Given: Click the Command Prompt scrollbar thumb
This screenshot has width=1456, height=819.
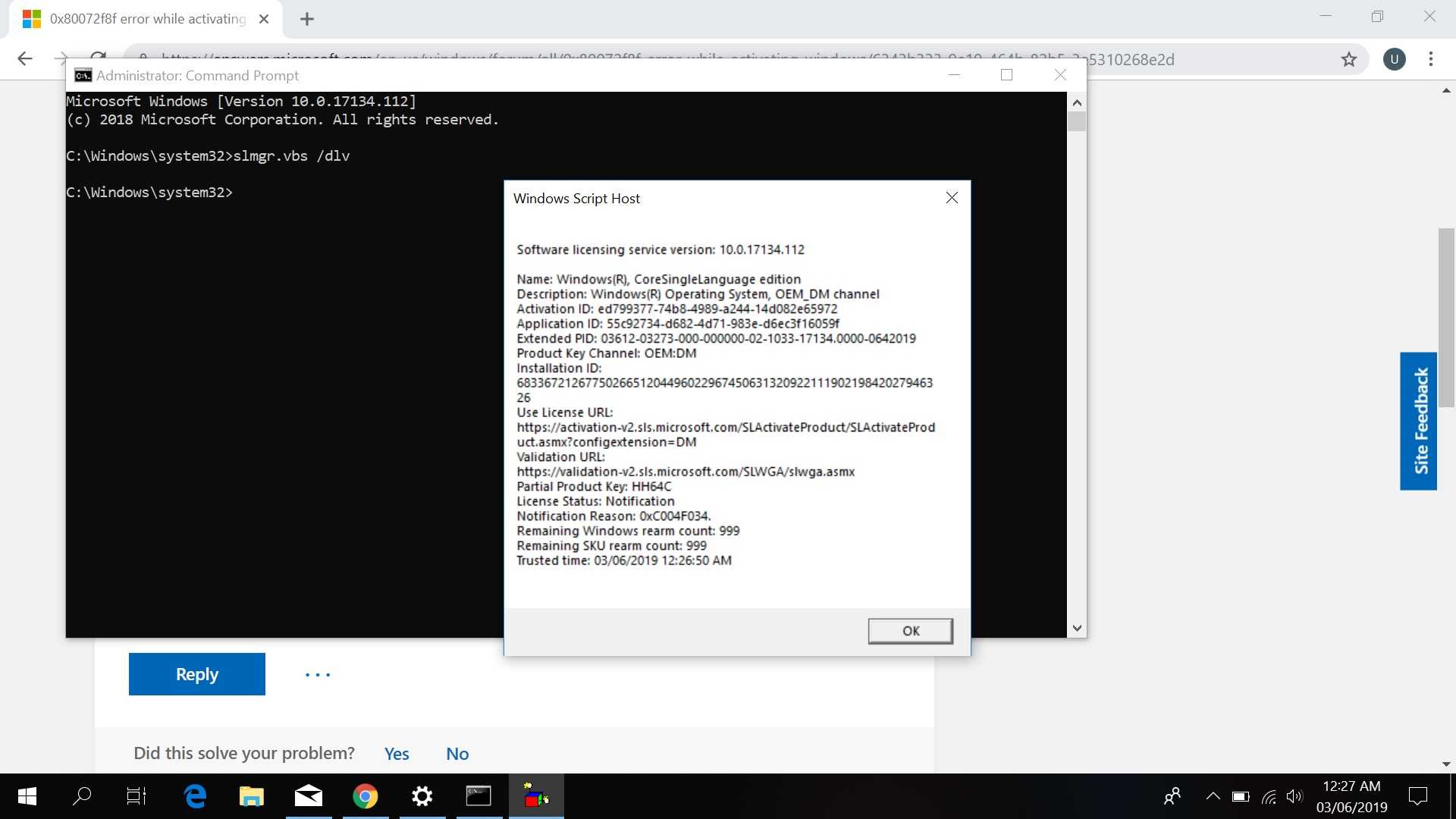Looking at the screenshot, I should [x=1077, y=121].
